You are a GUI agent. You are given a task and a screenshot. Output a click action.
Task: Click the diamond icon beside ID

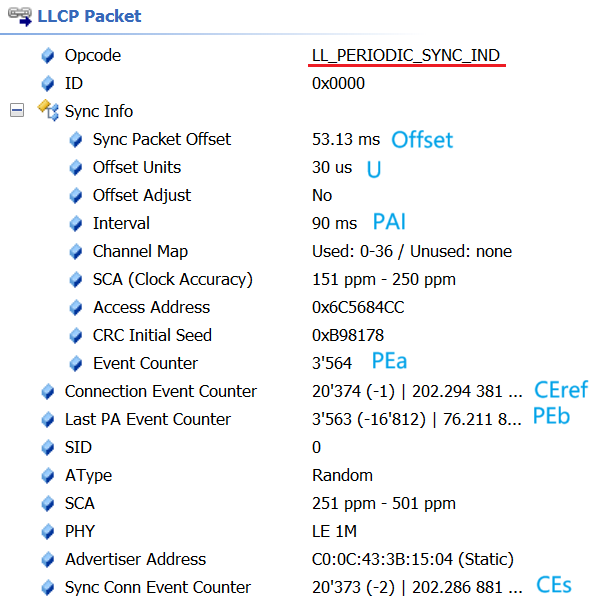pyautogui.click(x=48, y=83)
